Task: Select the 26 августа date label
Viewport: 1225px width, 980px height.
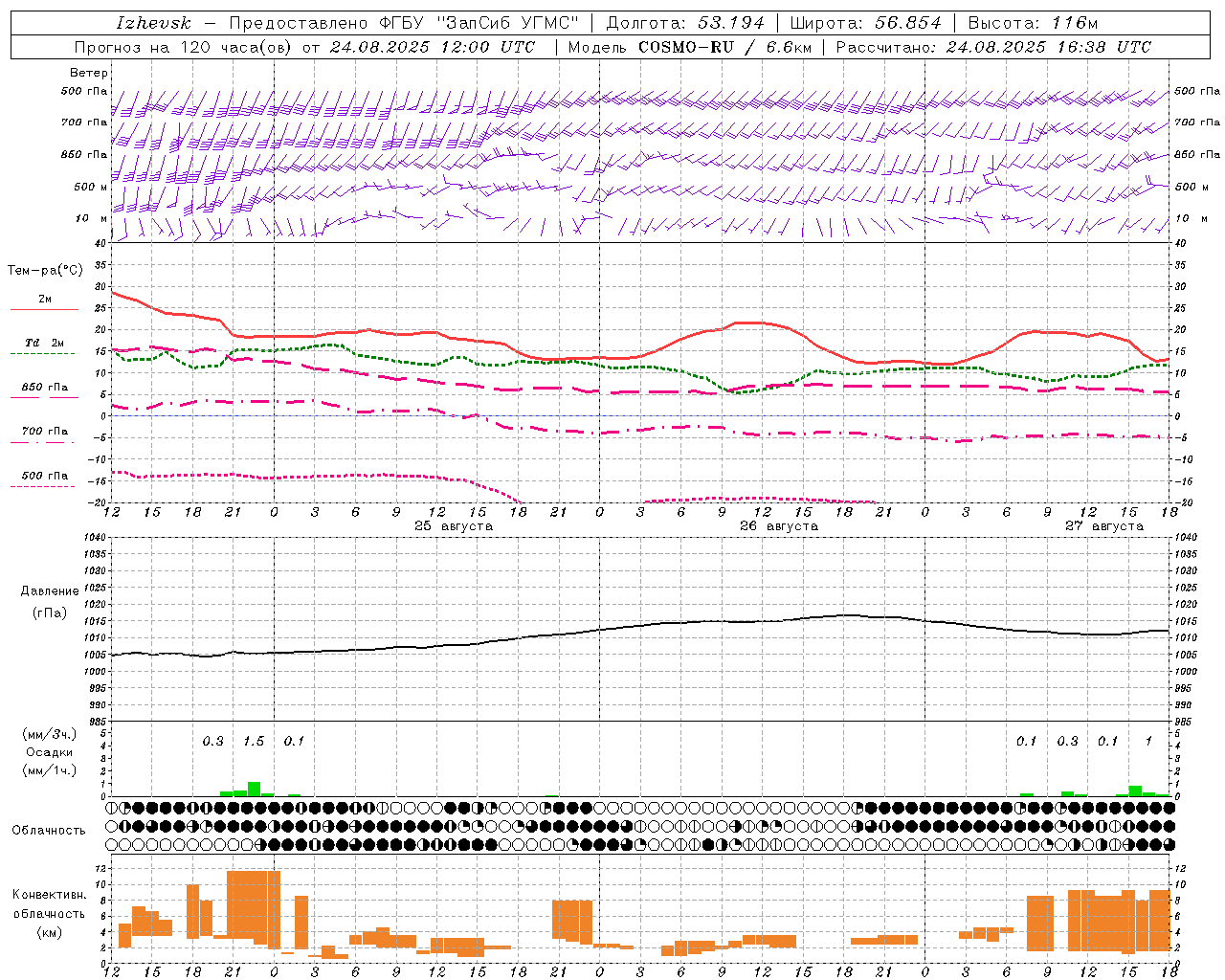Action: tap(779, 526)
